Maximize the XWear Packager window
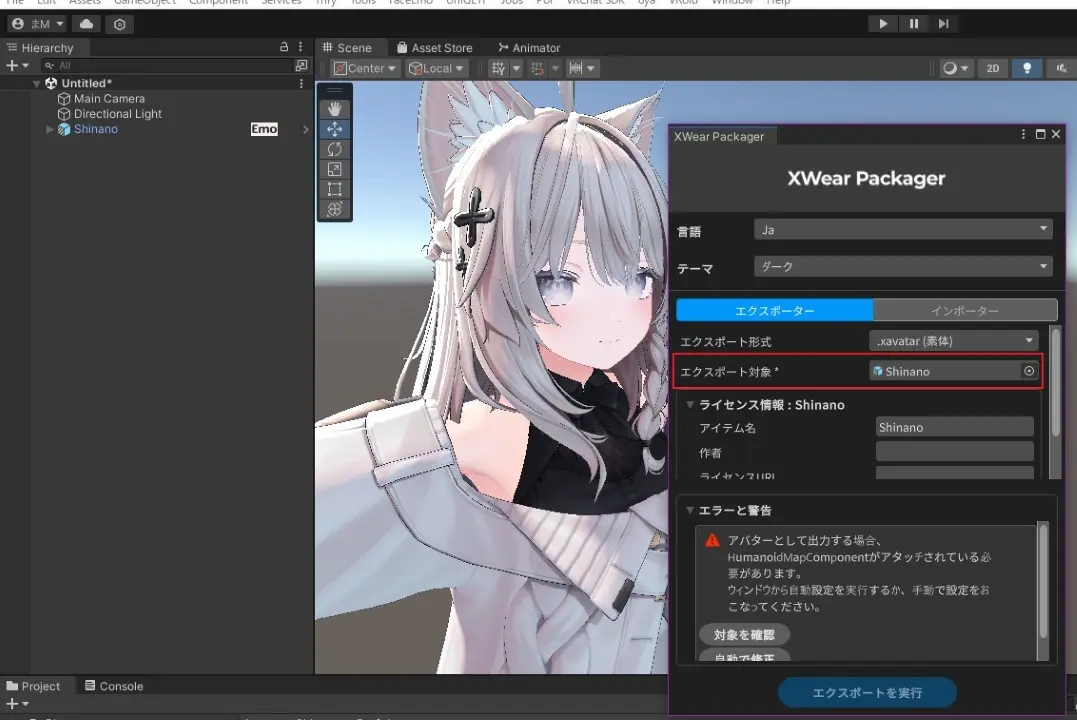The width and height of the screenshot is (1077, 720). (x=1041, y=134)
